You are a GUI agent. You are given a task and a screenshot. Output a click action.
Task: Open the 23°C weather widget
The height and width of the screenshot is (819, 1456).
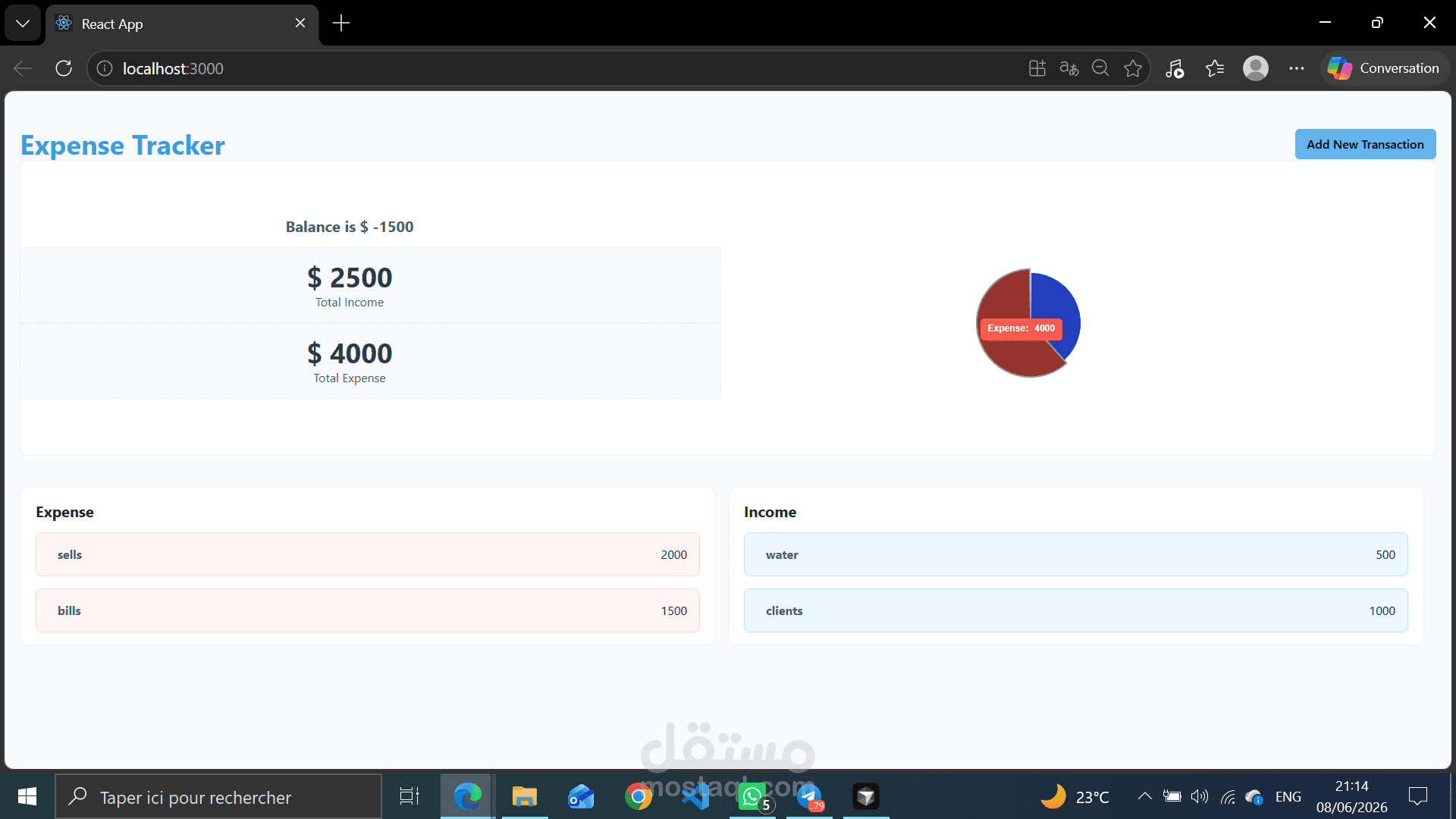pyautogui.click(x=1075, y=797)
